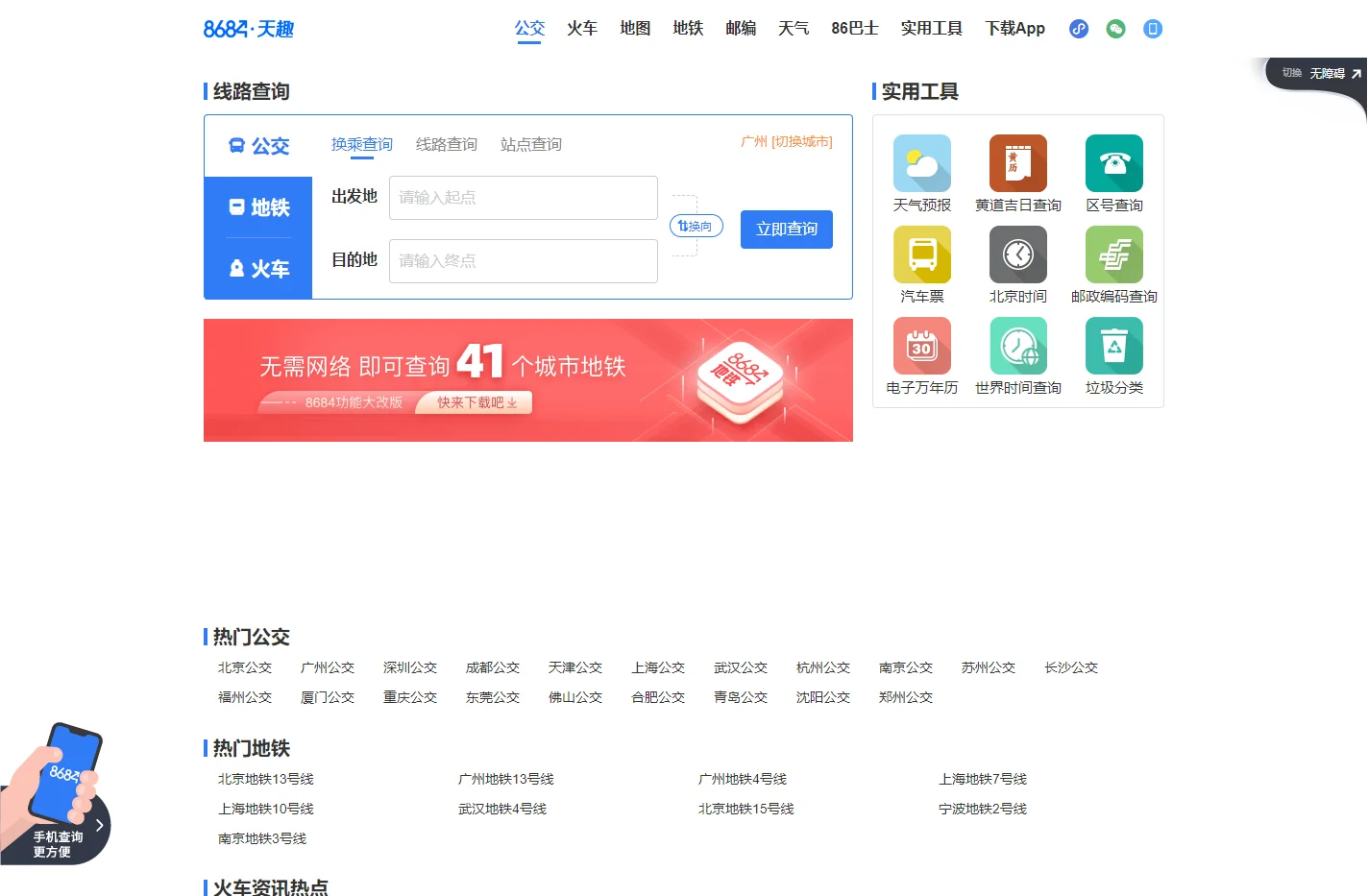Open the 深圳公交 link

point(410,667)
